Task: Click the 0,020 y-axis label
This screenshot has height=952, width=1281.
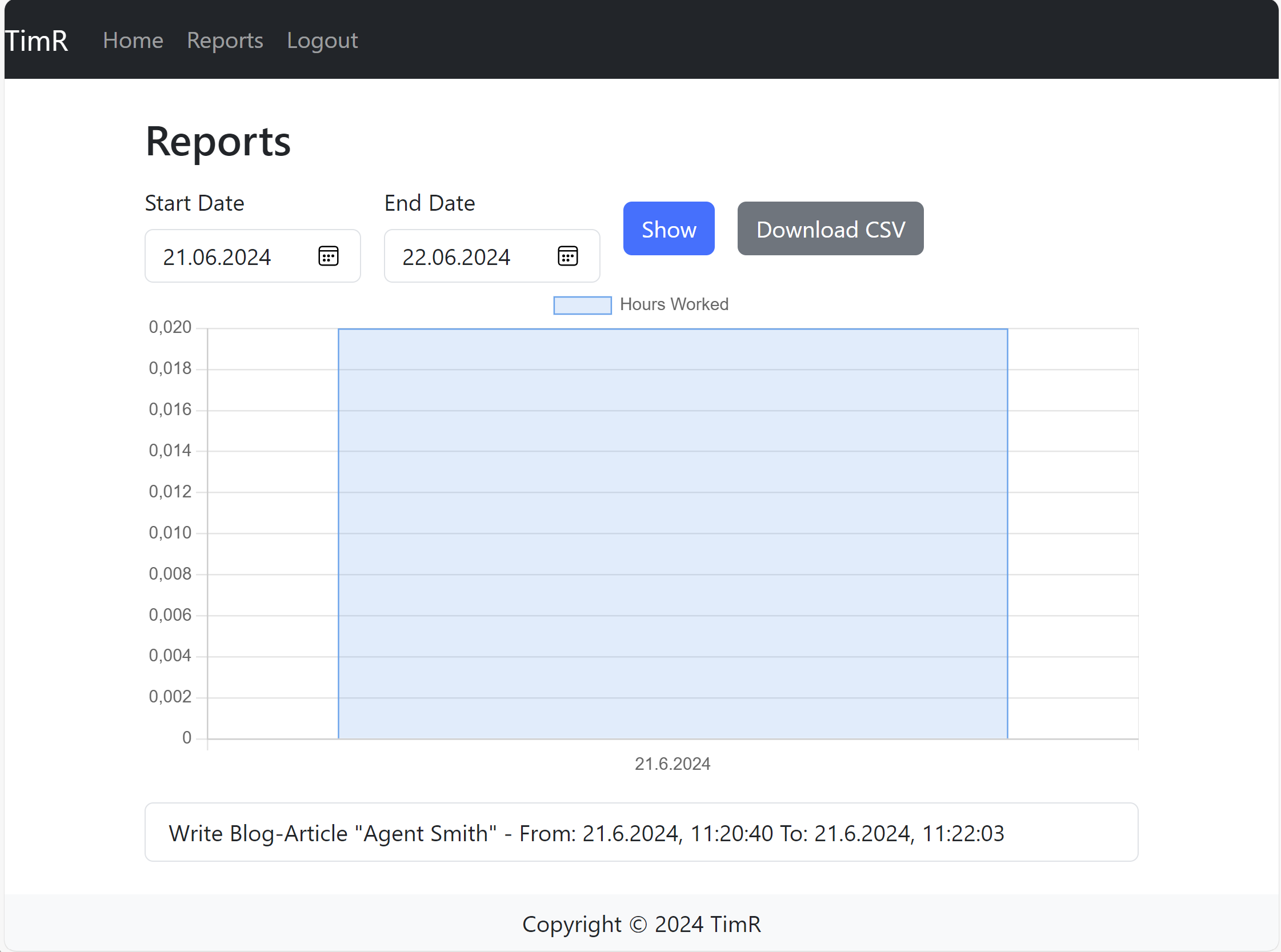Action: (x=171, y=327)
